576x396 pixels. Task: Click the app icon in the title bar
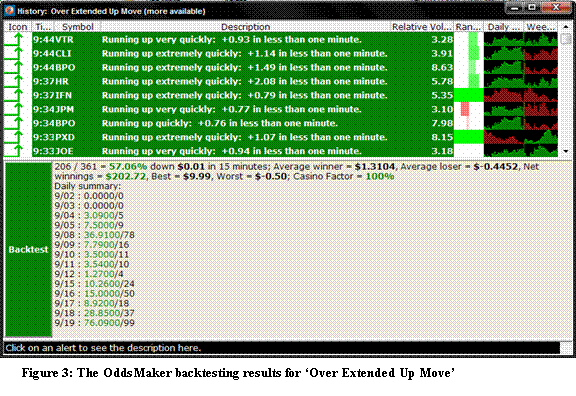click(x=10, y=11)
